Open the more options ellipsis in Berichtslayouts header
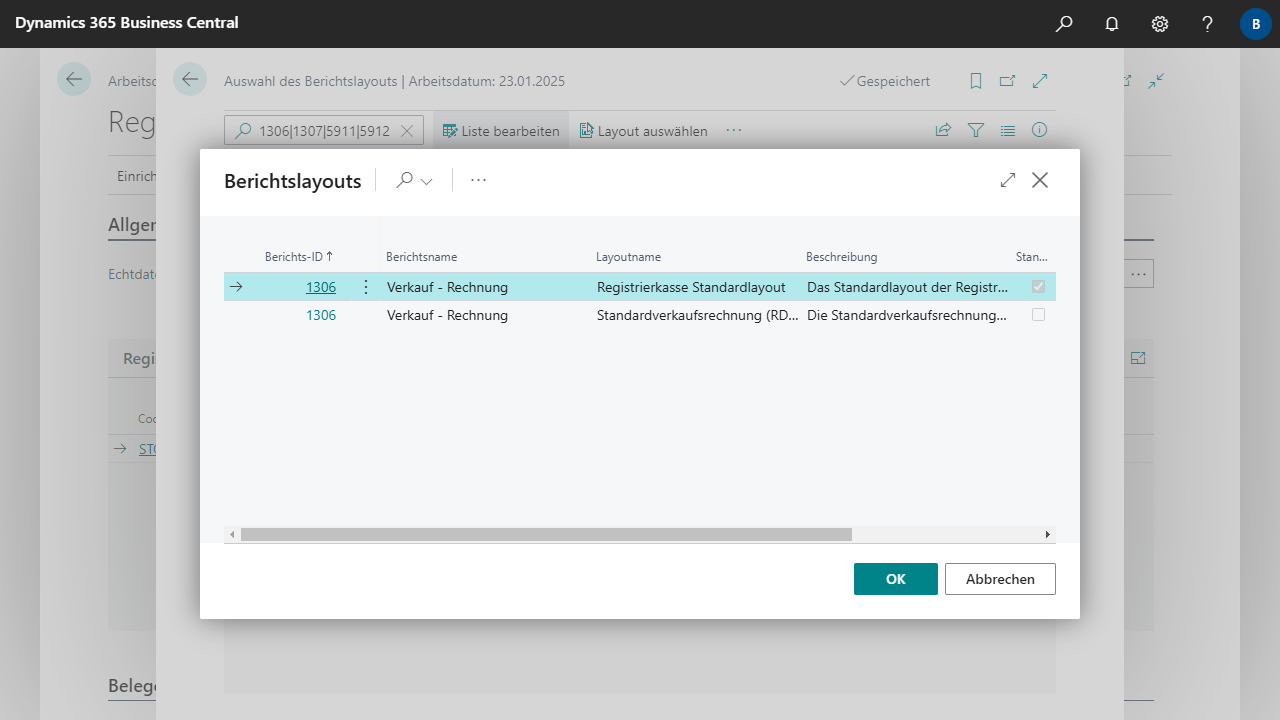Screen dimensions: 1280x720 tap(478, 180)
